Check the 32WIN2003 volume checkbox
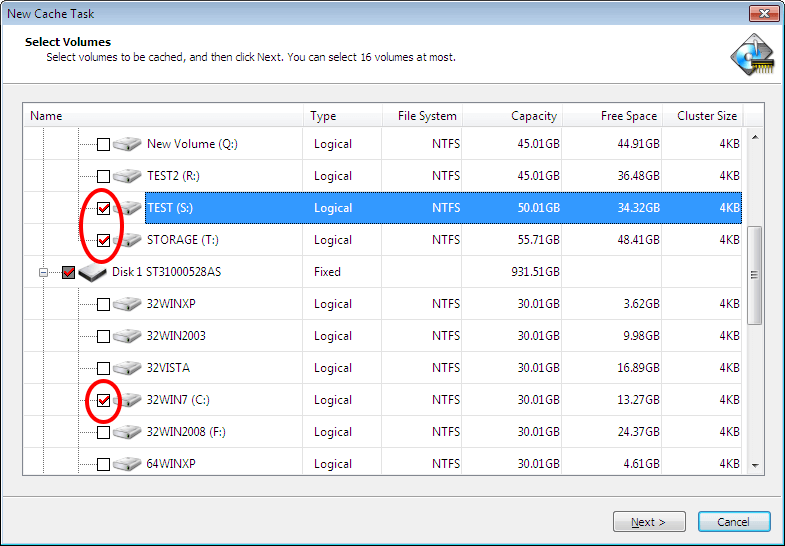The width and height of the screenshot is (785, 546). point(103,336)
